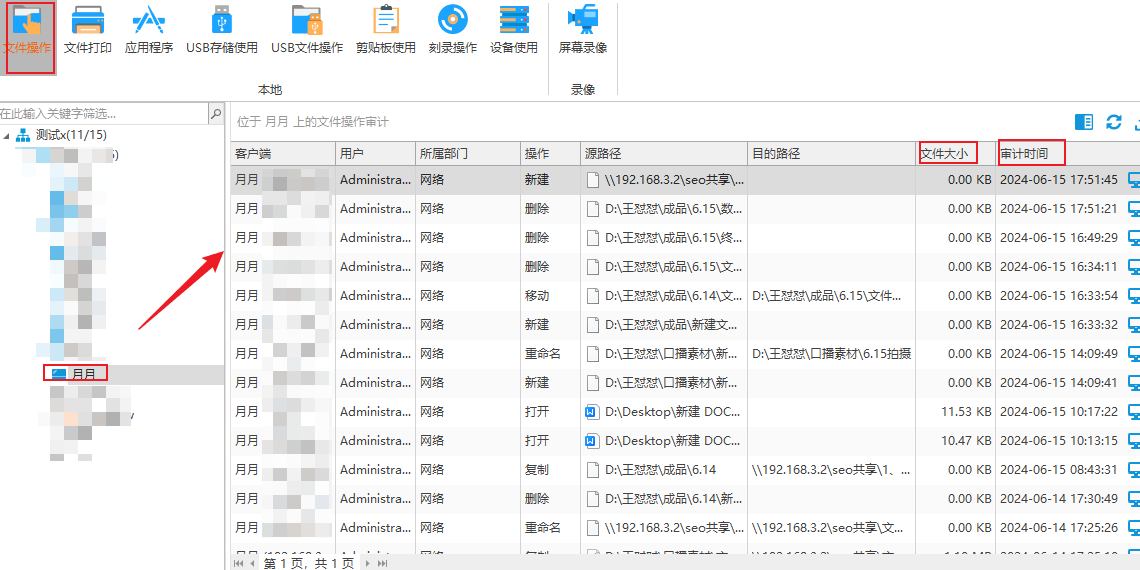Click the search magnifier button
This screenshot has height=570, width=1140.
(x=215, y=114)
